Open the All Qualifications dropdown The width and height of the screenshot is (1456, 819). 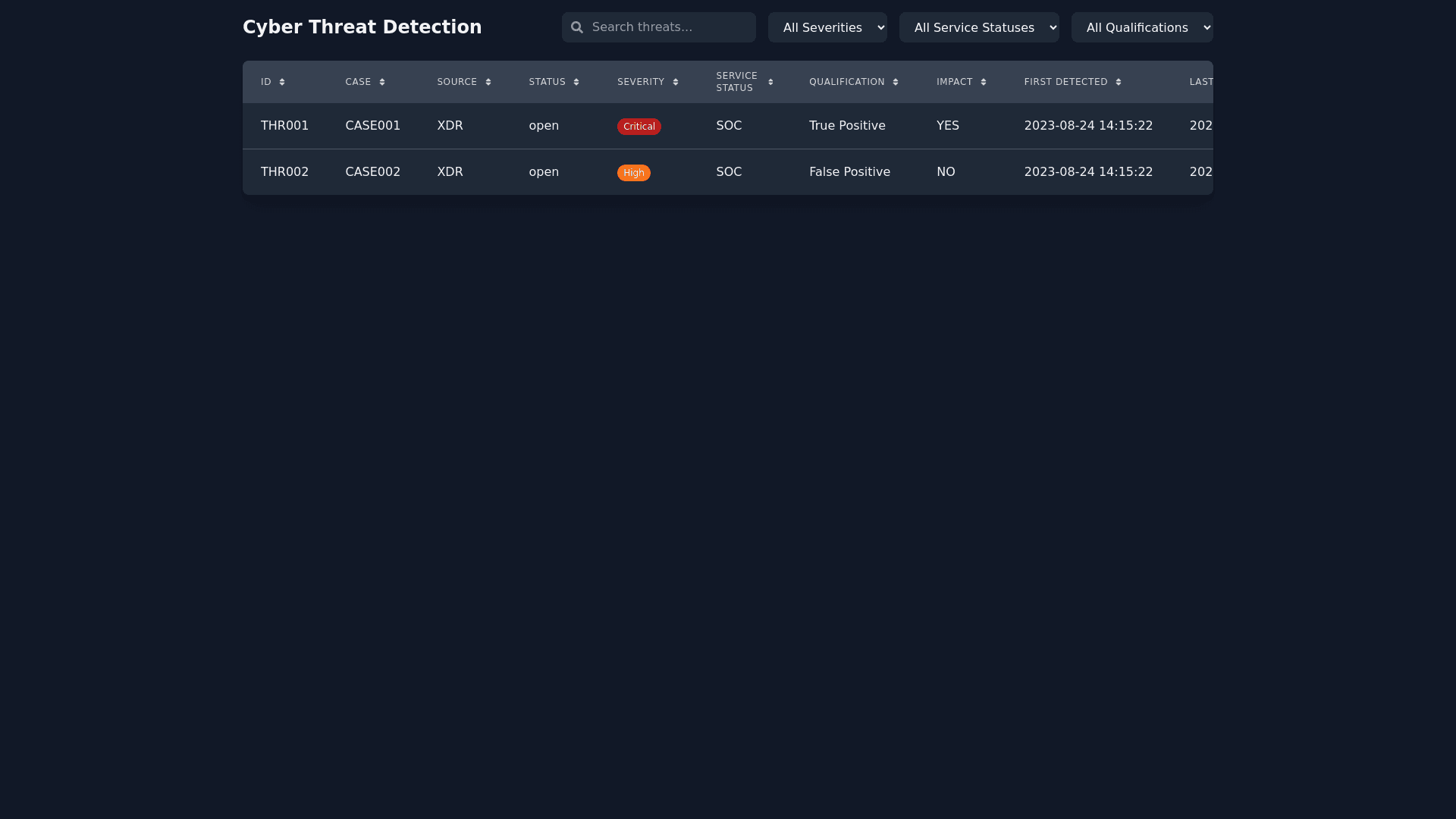point(1142,27)
